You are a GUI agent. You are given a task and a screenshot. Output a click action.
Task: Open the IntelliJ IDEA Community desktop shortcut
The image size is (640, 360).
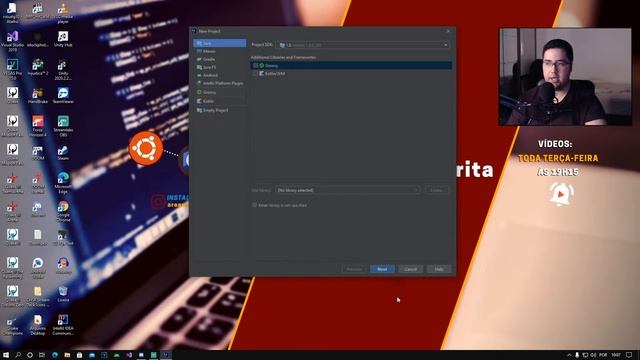(63, 325)
